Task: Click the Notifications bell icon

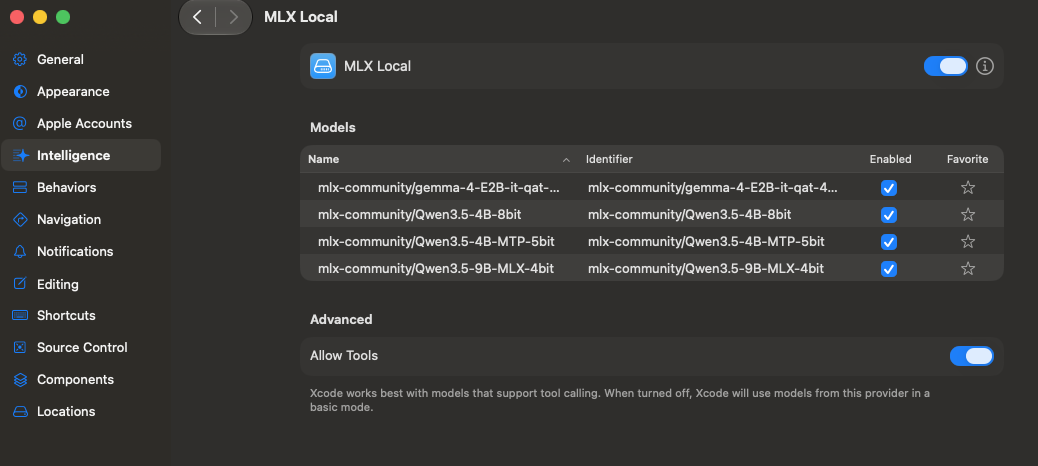Action: (x=20, y=252)
